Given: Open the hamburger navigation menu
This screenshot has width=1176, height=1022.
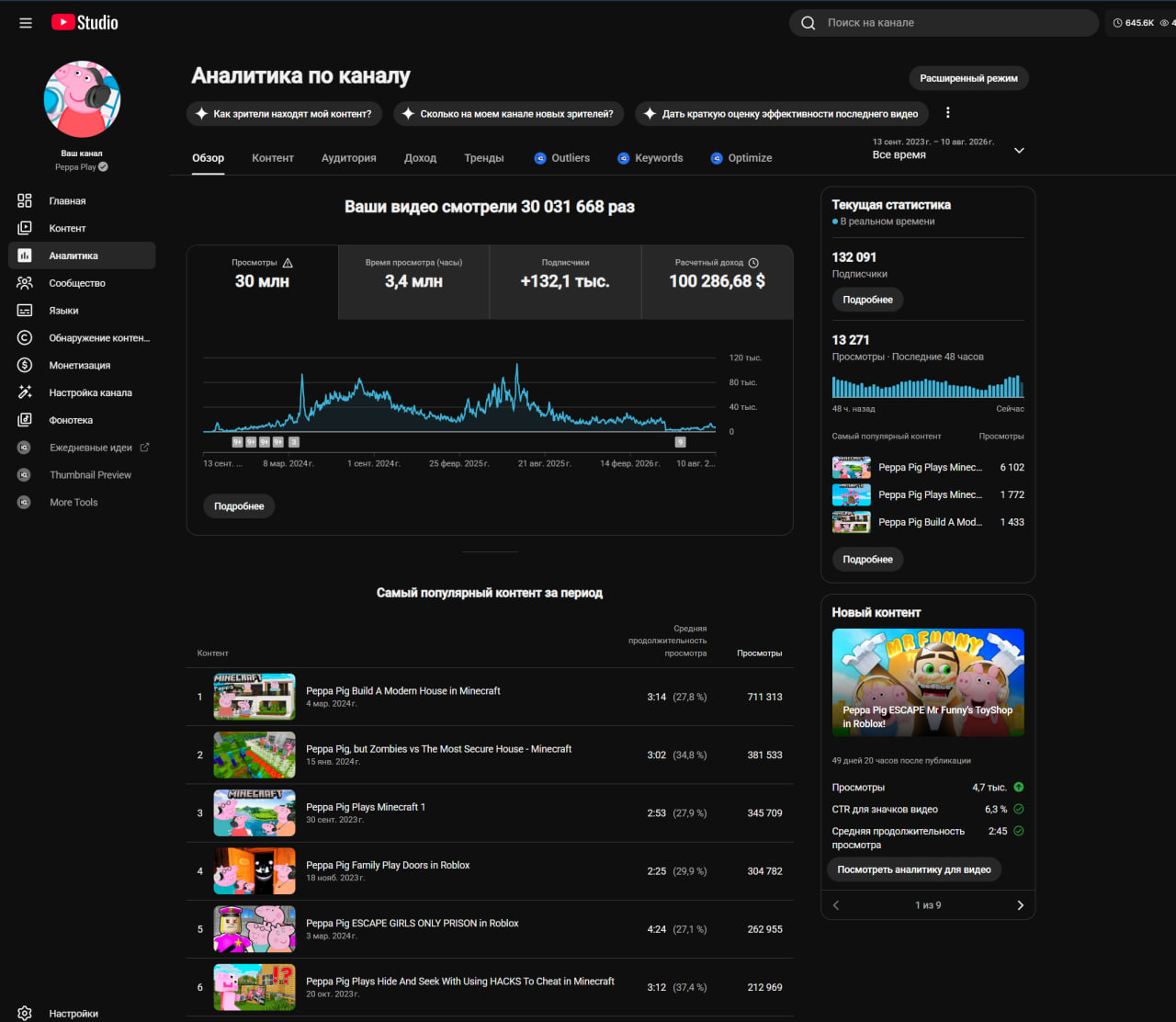Looking at the screenshot, I should (x=26, y=23).
